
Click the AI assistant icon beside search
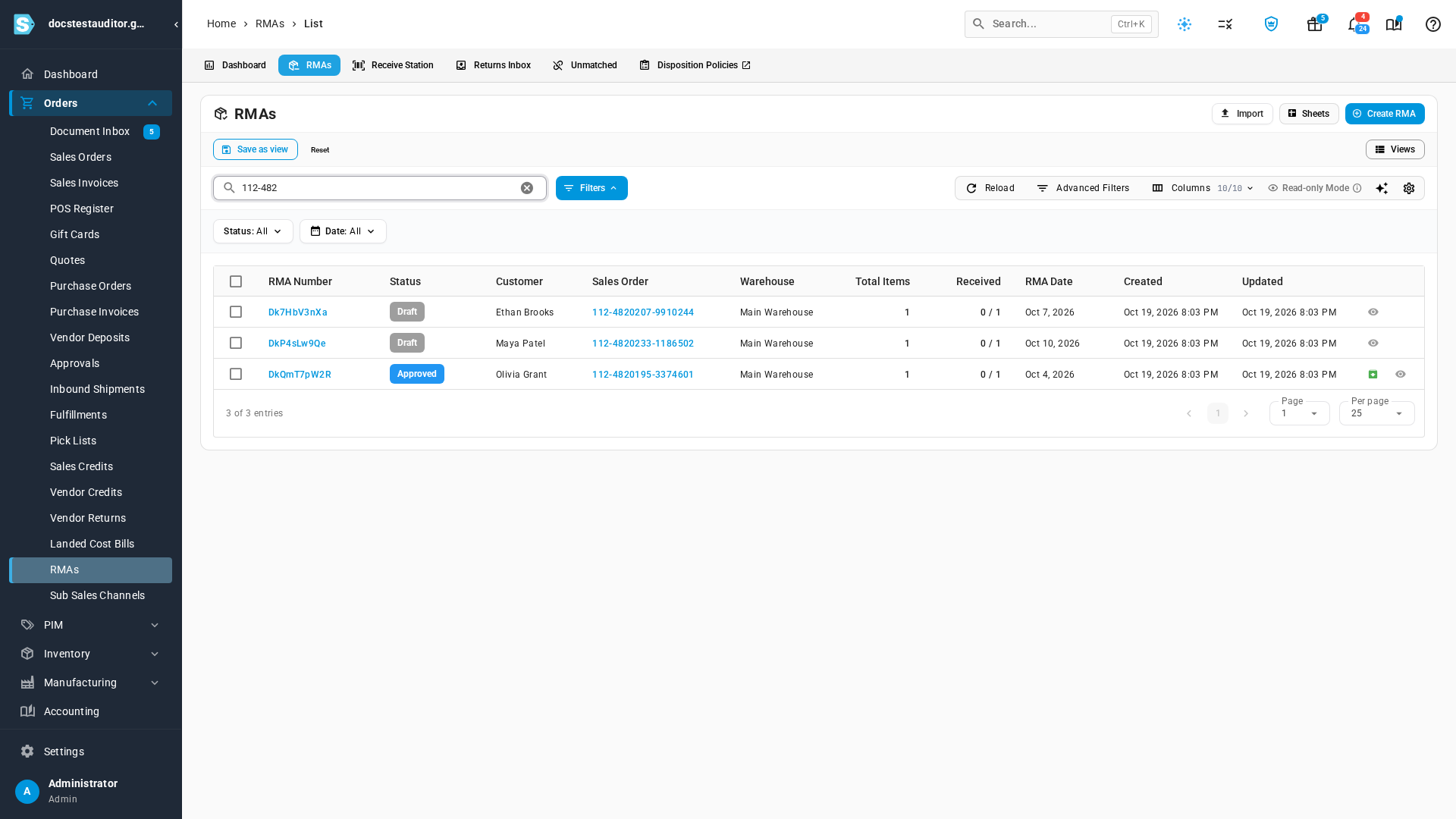click(x=1185, y=24)
